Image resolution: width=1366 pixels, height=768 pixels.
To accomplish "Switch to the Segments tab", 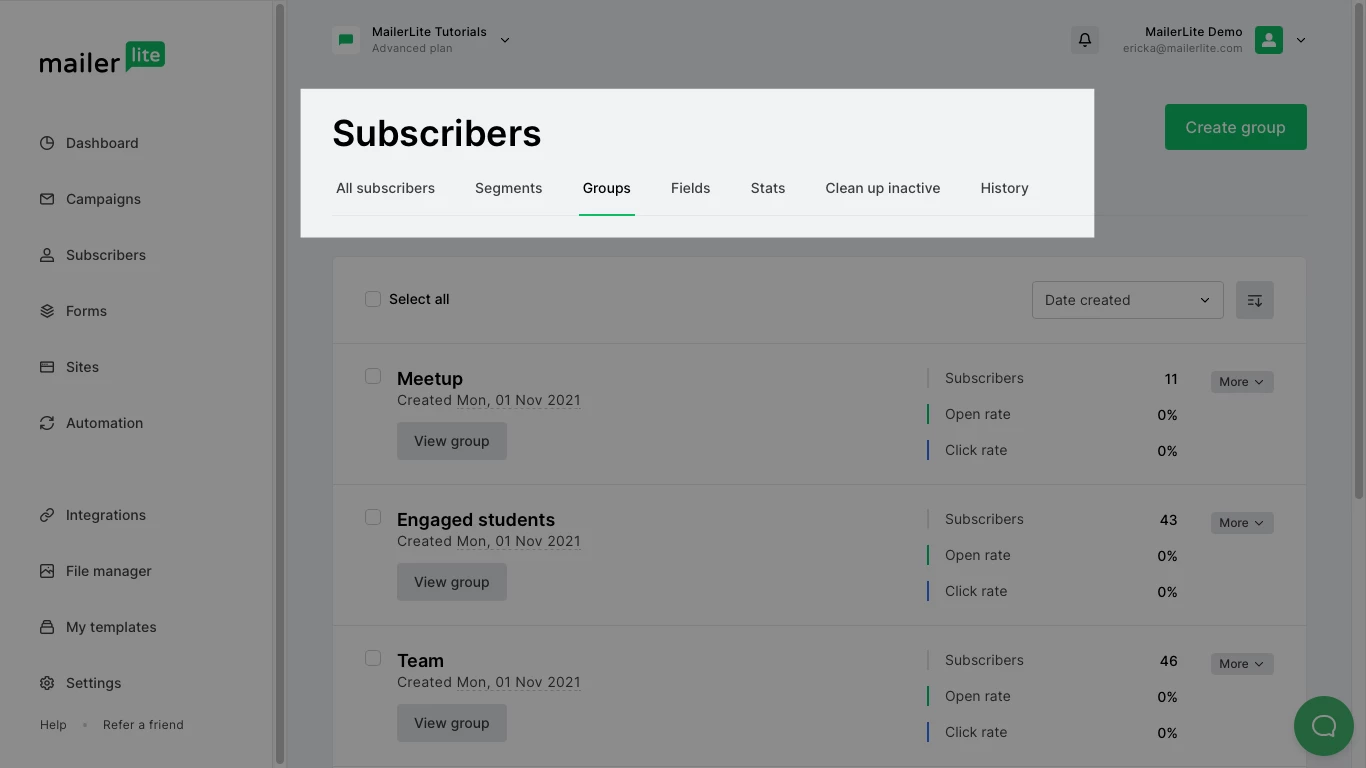I will pos(508,188).
